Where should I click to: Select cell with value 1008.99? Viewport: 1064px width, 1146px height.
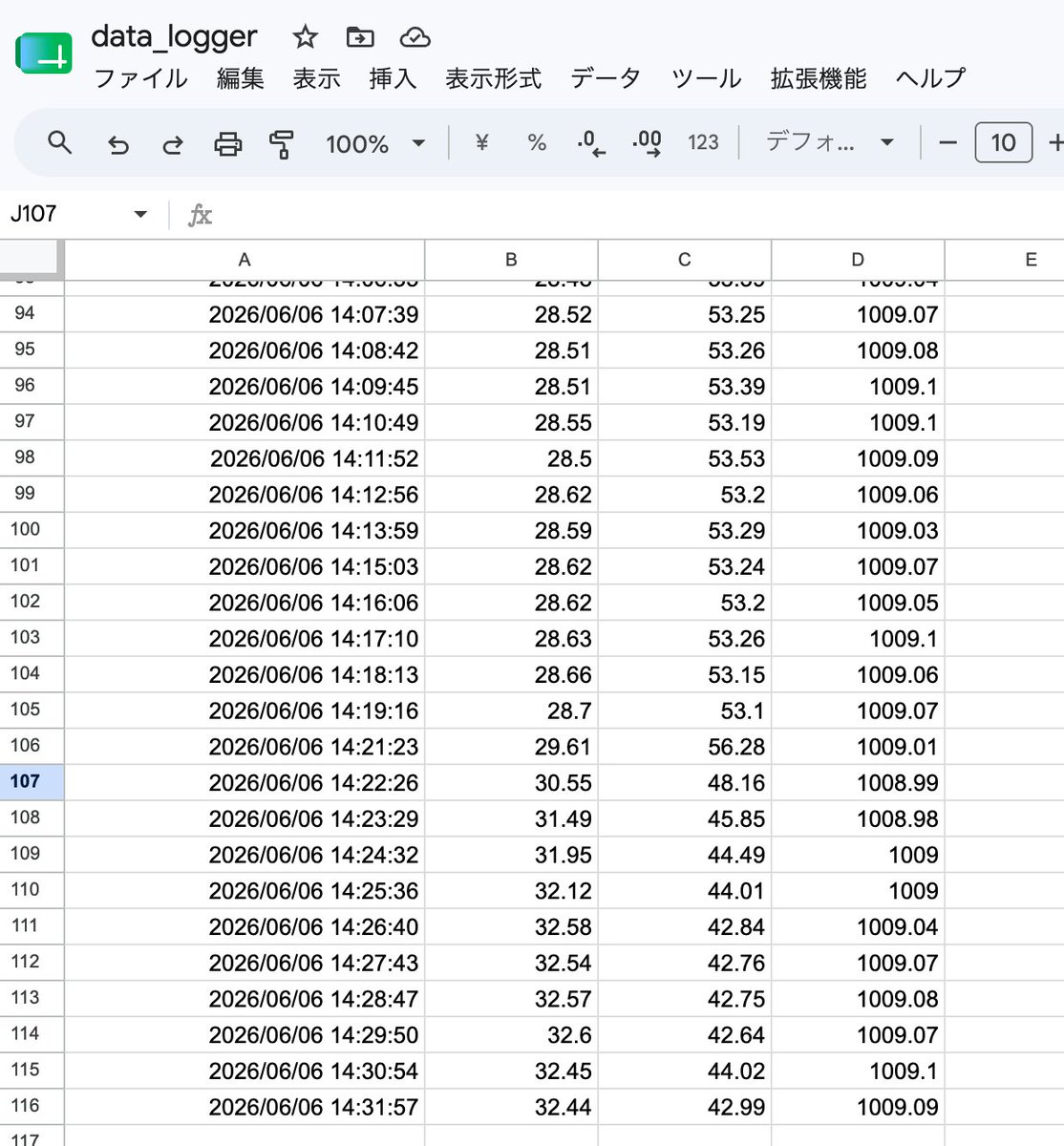[x=858, y=782]
